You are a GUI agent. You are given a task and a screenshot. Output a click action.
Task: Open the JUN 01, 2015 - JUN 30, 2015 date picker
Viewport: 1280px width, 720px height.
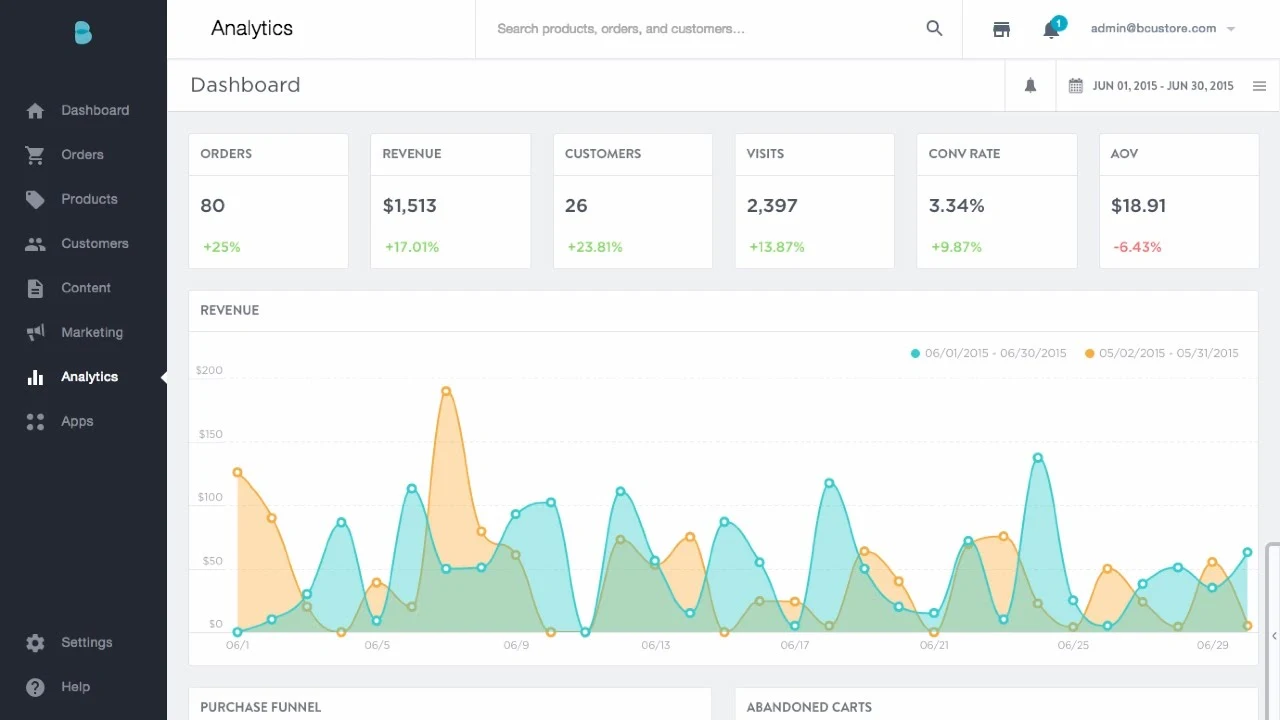(1162, 86)
